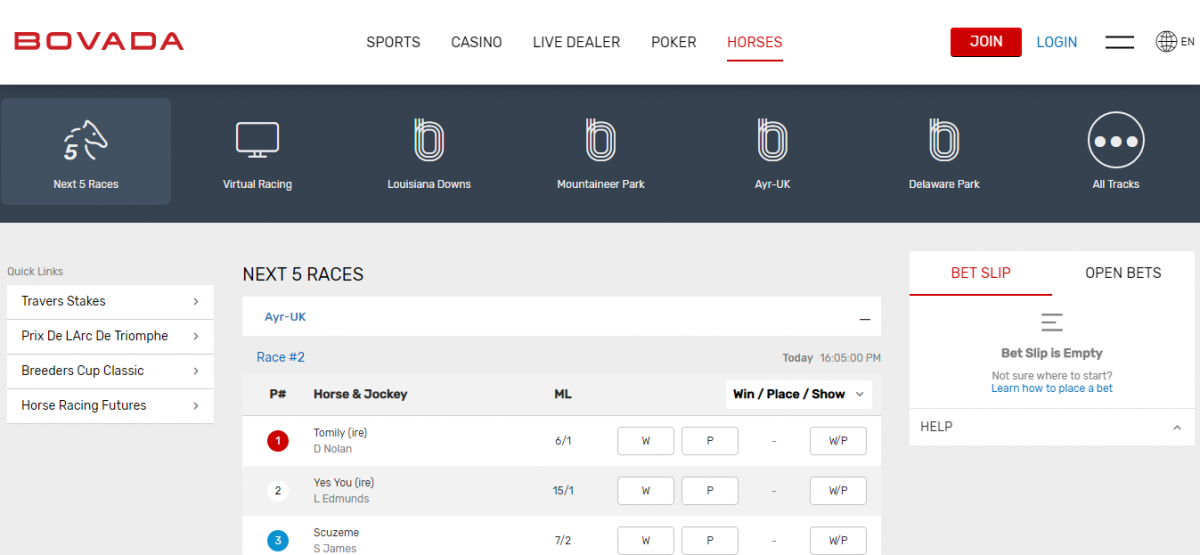The width and height of the screenshot is (1200, 555).
Task: Select the Horses section
Action: [755, 42]
